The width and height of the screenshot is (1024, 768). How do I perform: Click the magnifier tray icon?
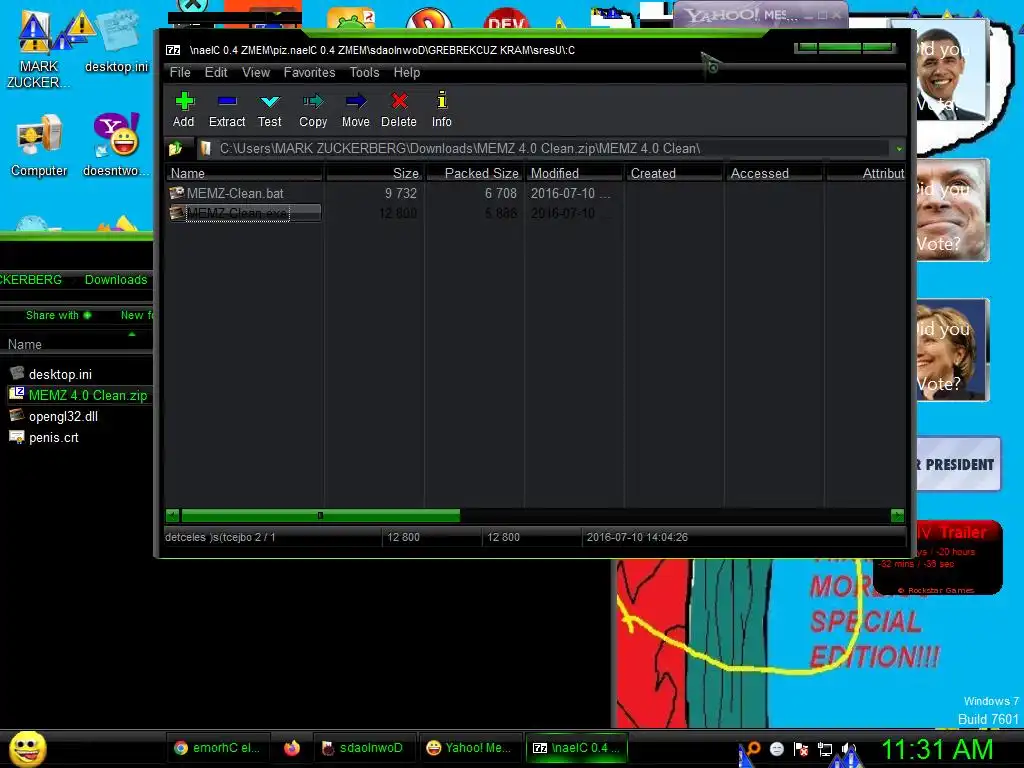[753, 748]
